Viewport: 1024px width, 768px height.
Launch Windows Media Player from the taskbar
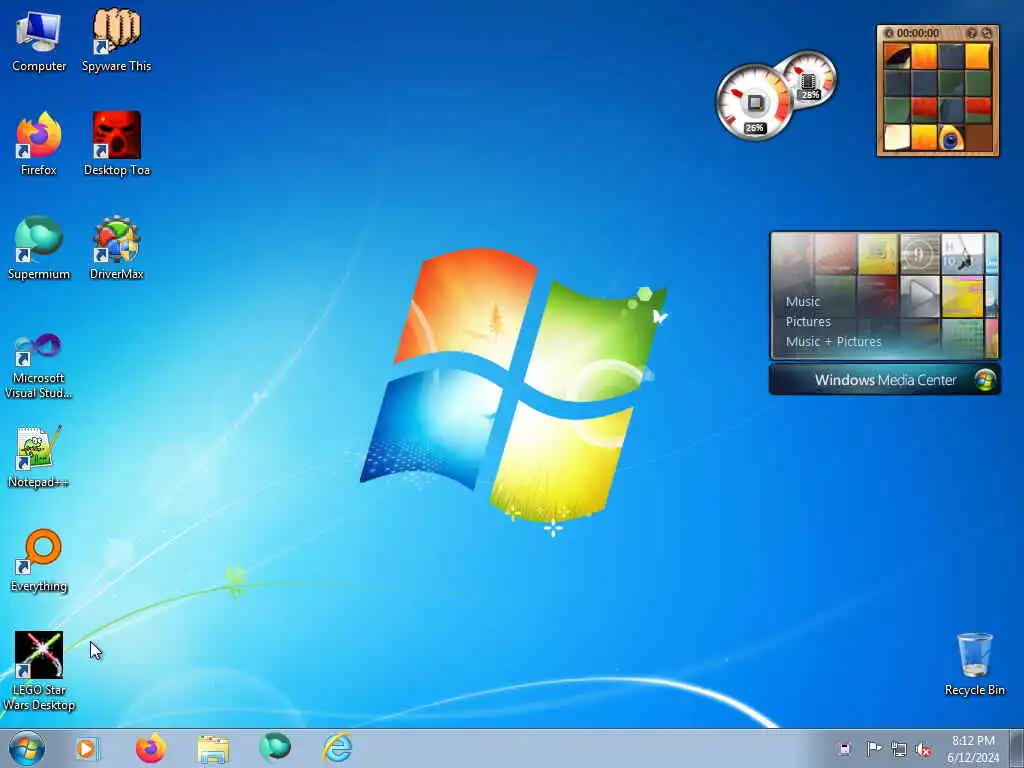[88, 748]
